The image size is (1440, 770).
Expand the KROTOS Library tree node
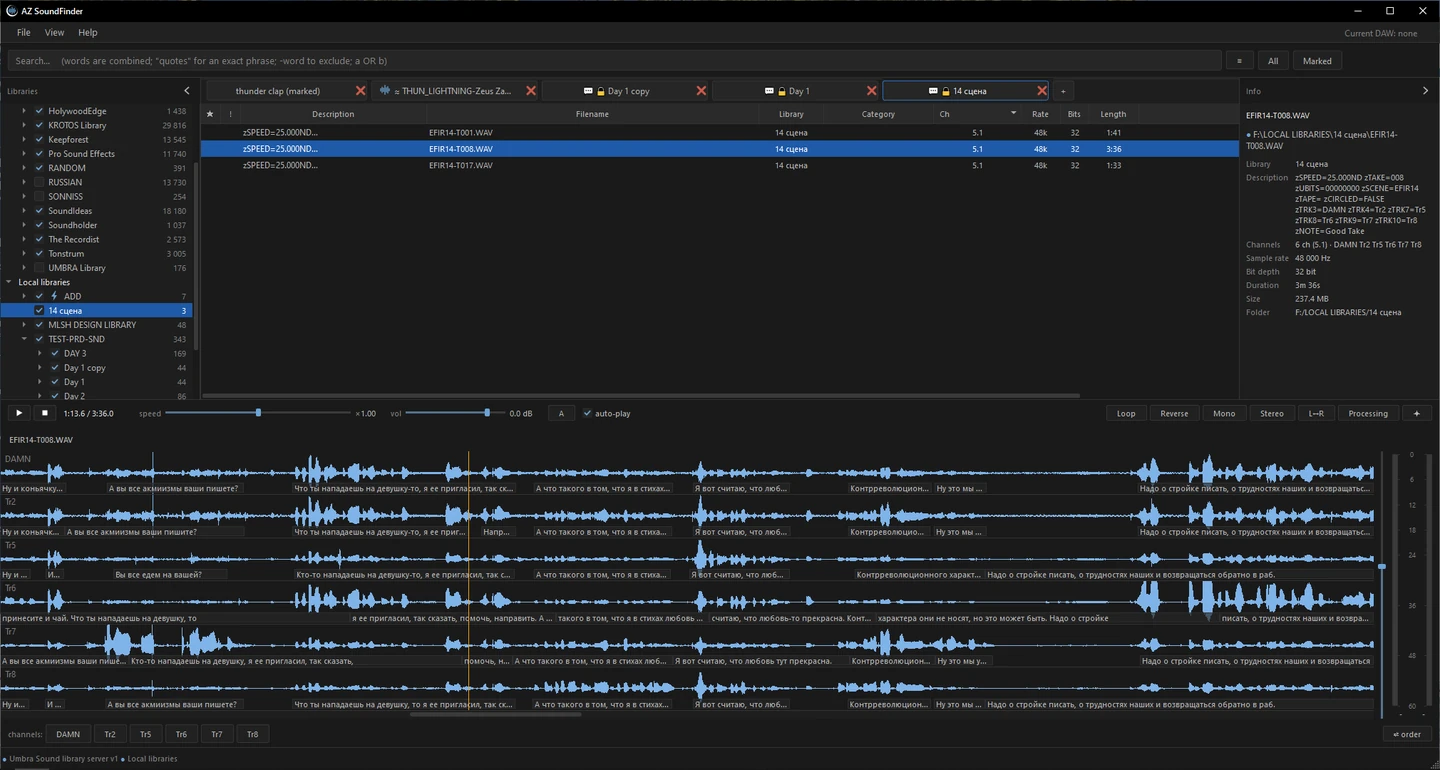coord(24,125)
